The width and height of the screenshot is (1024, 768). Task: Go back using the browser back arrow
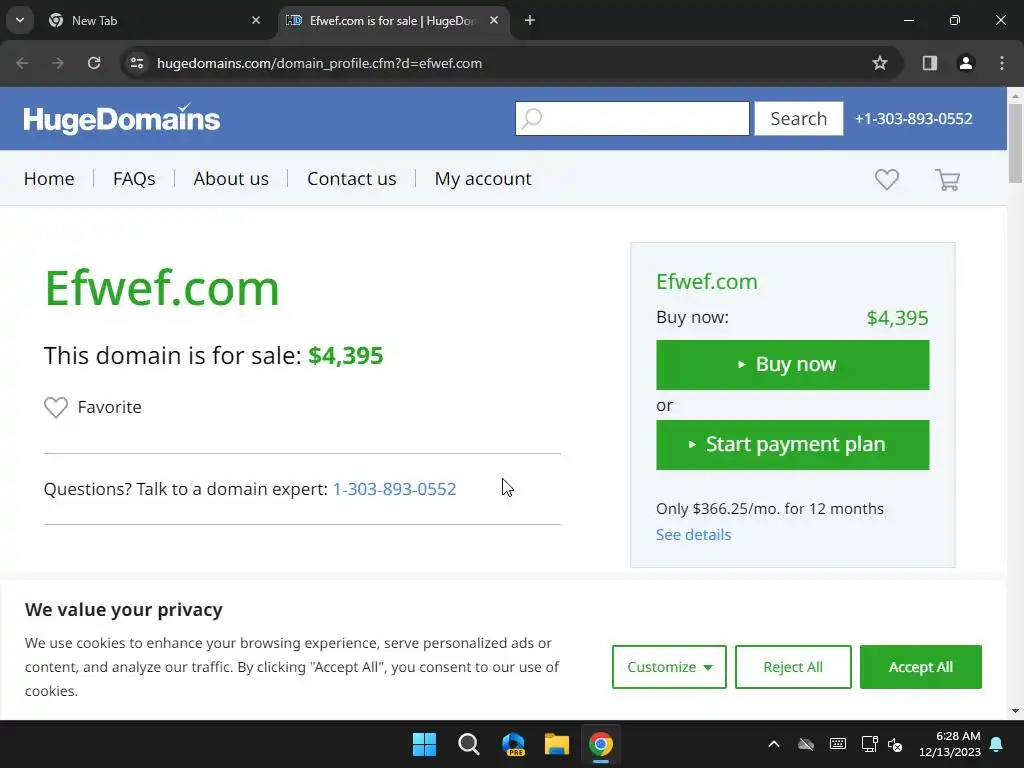(22, 63)
